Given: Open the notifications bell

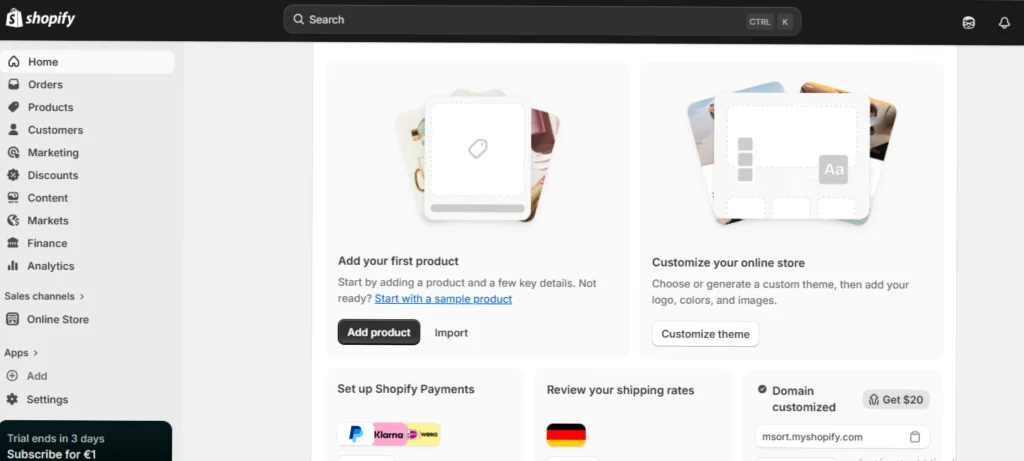Looking at the screenshot, I should pyautogui.click(x=1004, y=22).
